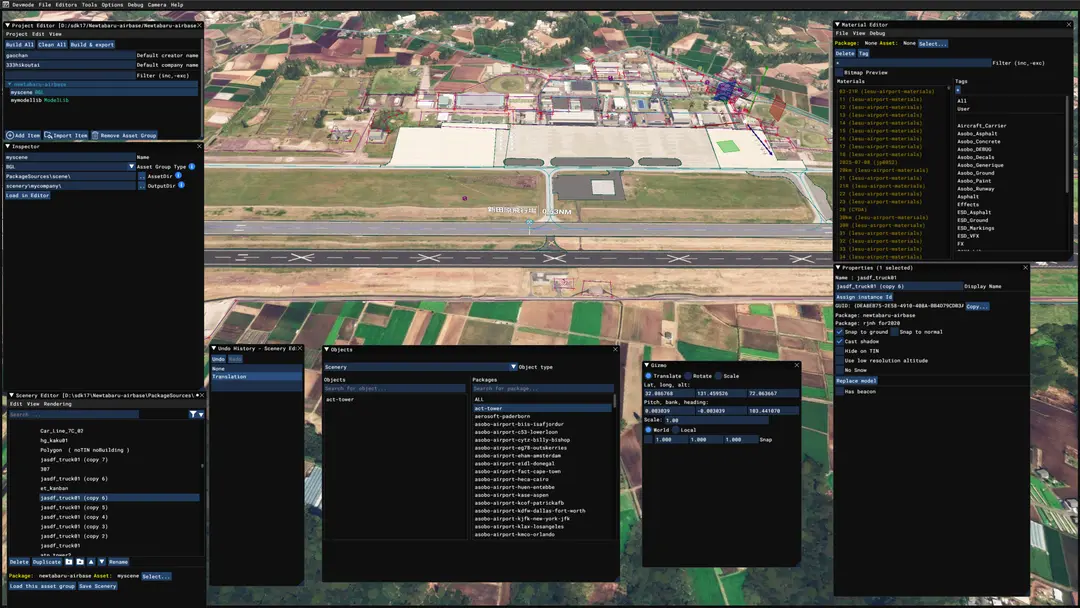
Task: Click info icon next to Asset Group Type
Action: click(191, 167)
